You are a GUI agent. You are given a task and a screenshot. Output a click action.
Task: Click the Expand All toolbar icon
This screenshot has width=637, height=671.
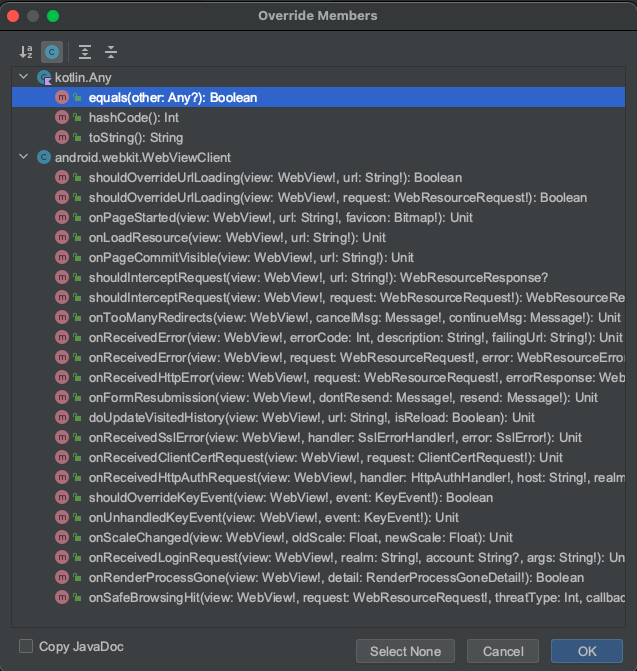85,52
